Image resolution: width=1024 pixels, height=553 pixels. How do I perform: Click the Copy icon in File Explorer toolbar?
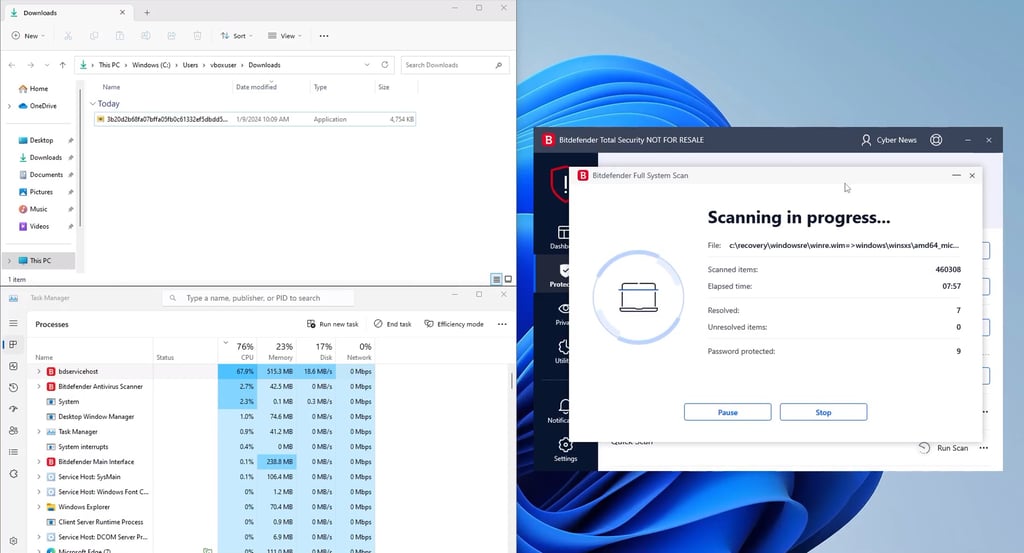[94, 36]
